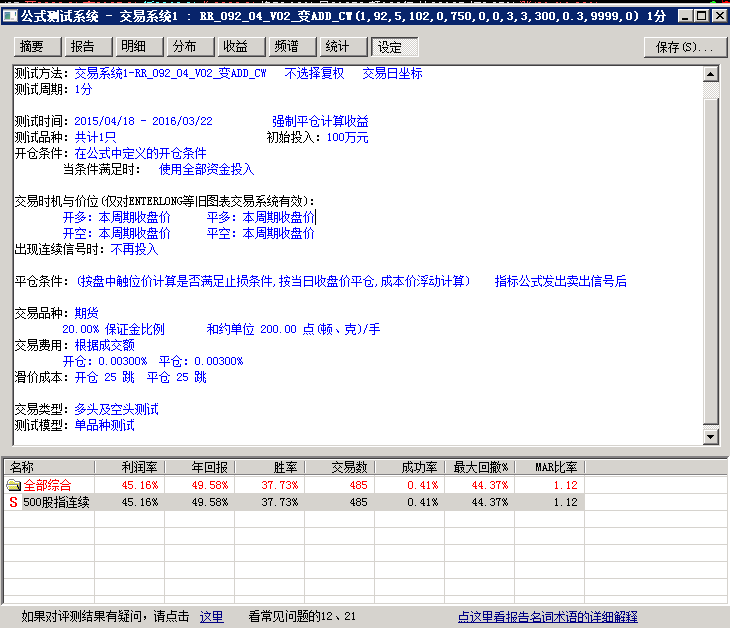Open the 点这里看报告名词术语的详细解释 link

pyautogui.click(x=547, y=617)
